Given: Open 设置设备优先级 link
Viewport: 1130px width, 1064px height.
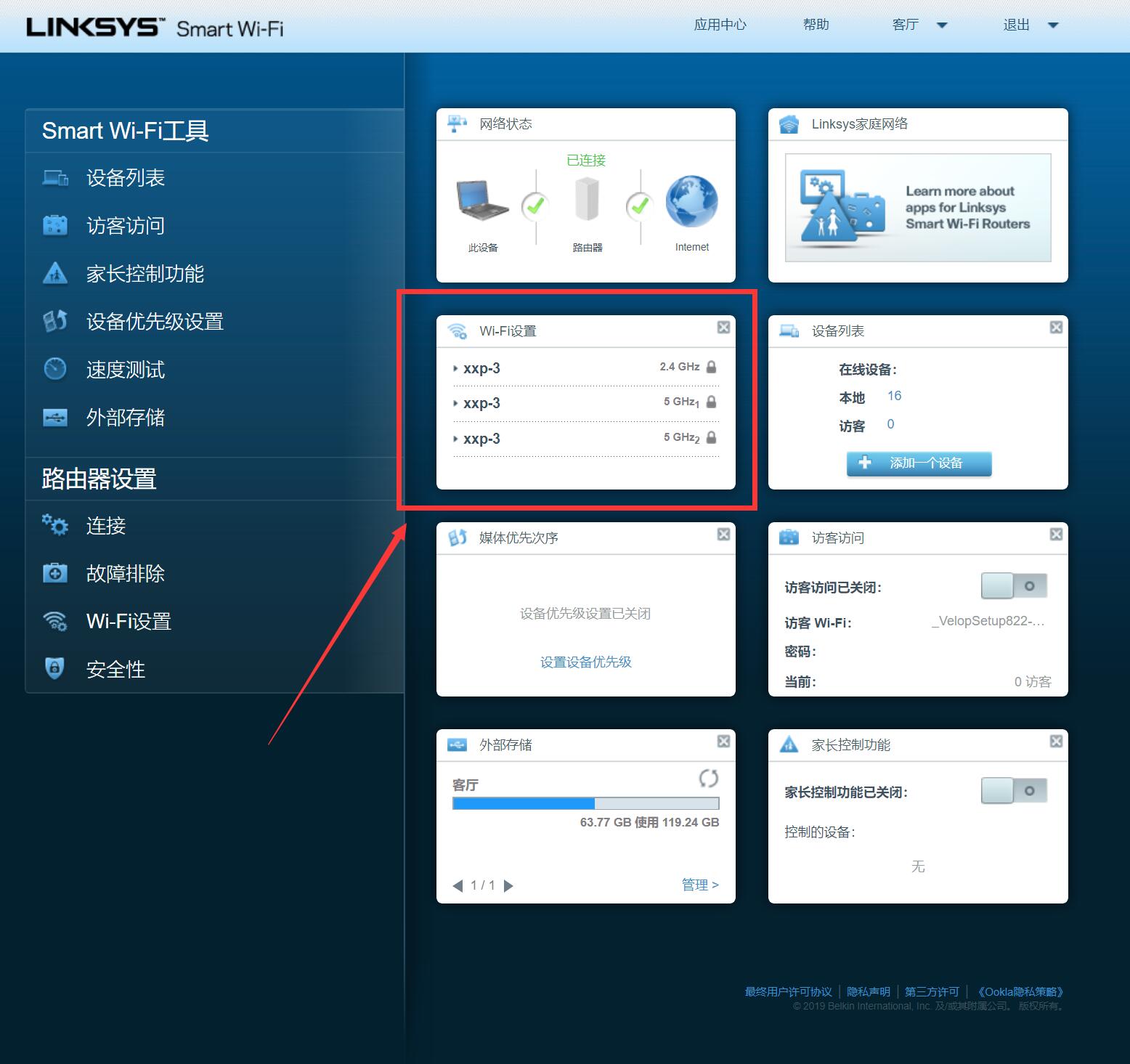Looking at the screenshot, I should pyautogui.click(x=585, y=662).
